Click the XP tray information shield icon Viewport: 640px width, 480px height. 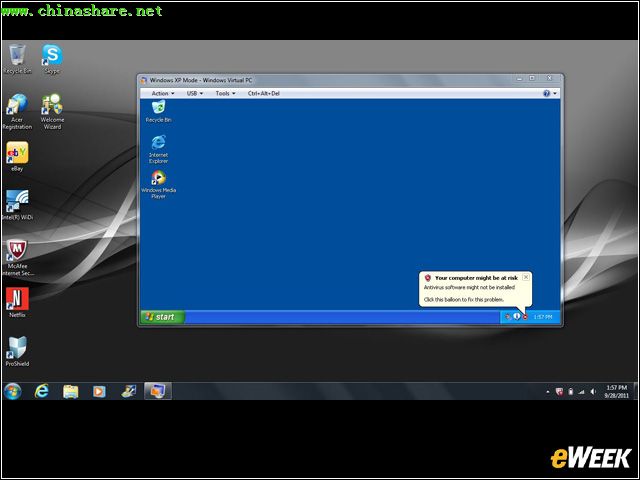pos(517,316)
